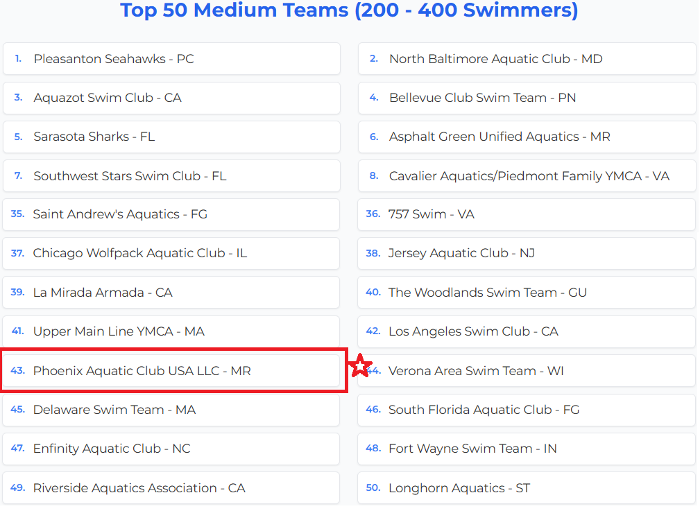Click Verona Area Swim Team - WI
This screenshot has height=511, width=700.
[476, 371]
